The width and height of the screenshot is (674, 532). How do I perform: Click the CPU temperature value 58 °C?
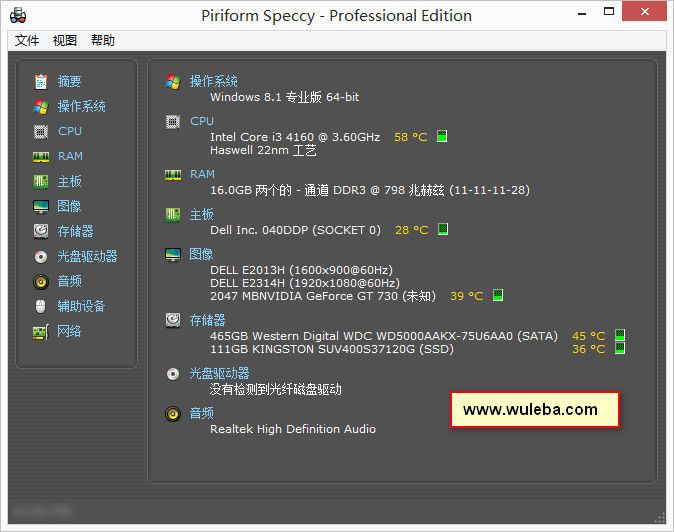coord(411,137)
